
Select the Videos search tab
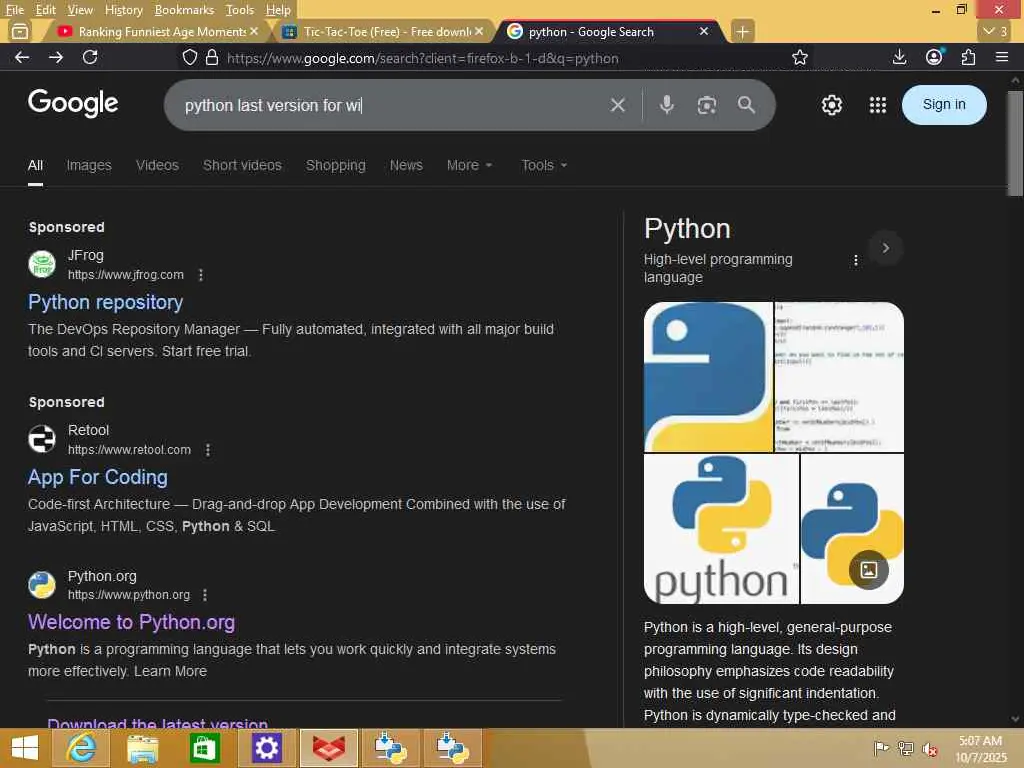(x=157, y=165)
